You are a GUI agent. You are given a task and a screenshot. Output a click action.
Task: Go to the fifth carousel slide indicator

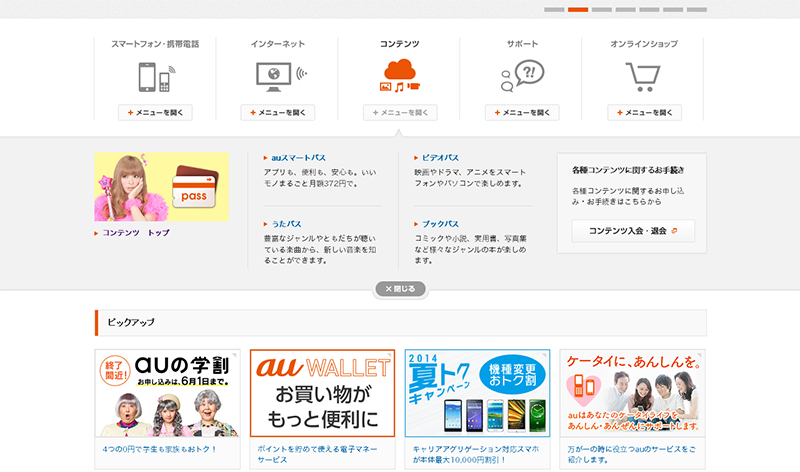point(649,10)
